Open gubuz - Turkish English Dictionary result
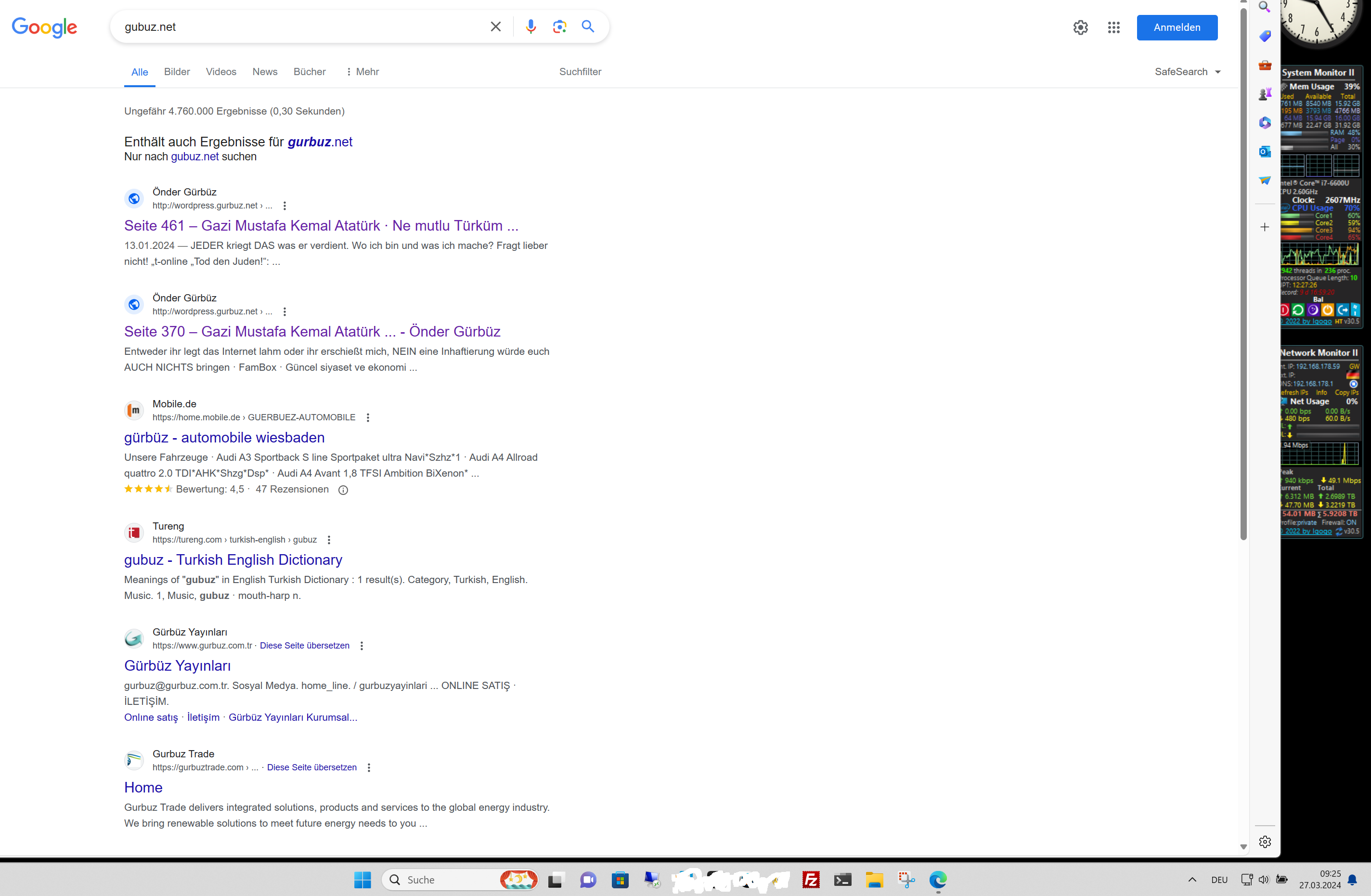 (x=233, y=559)
